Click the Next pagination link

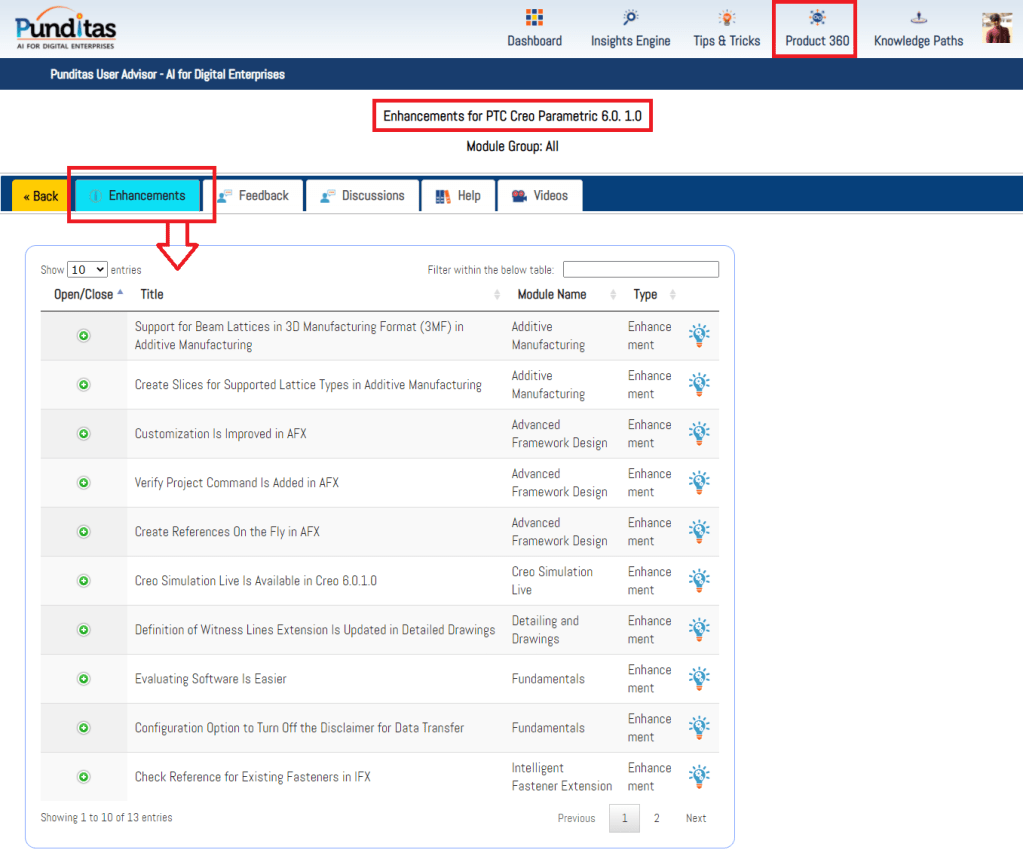coord(696,818)
